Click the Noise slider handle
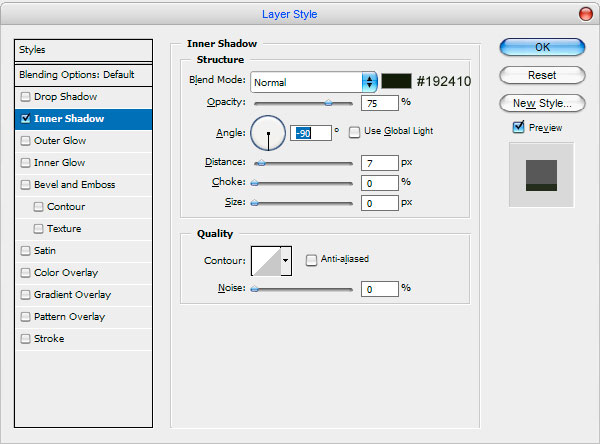Viewport: 600px width, 444px height. coord(254,289)
